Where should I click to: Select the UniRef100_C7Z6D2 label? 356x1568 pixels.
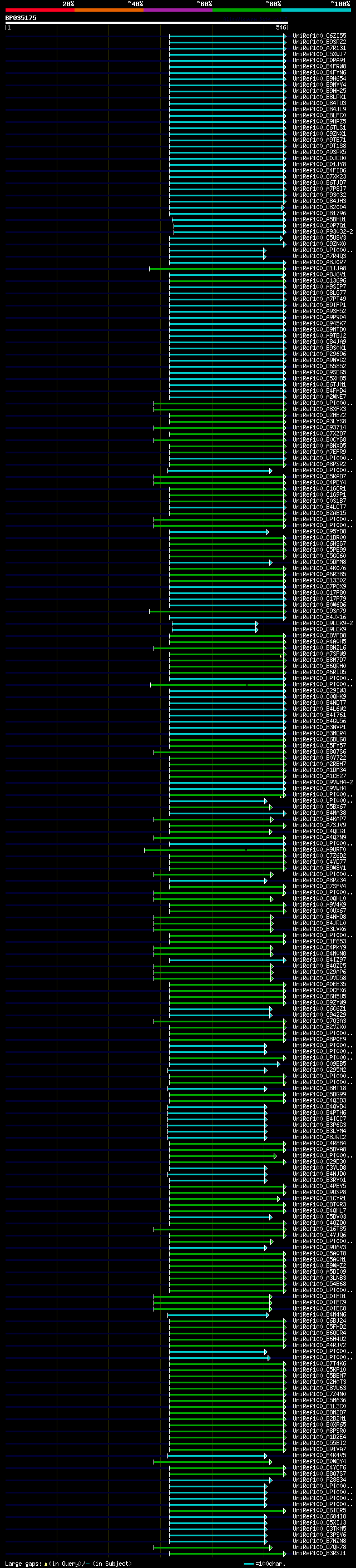pos(319,856)
